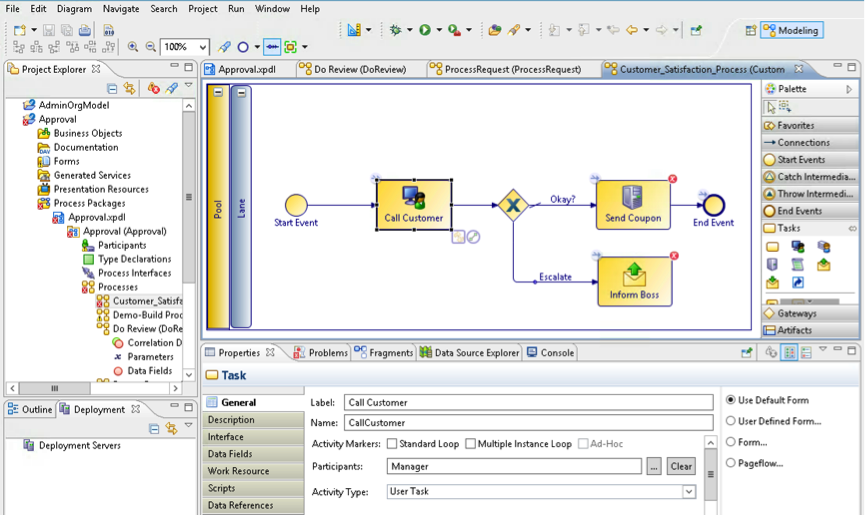Open the zoom percentage dropdown
This screenshot has height=516, width=865.
point(203,47)
